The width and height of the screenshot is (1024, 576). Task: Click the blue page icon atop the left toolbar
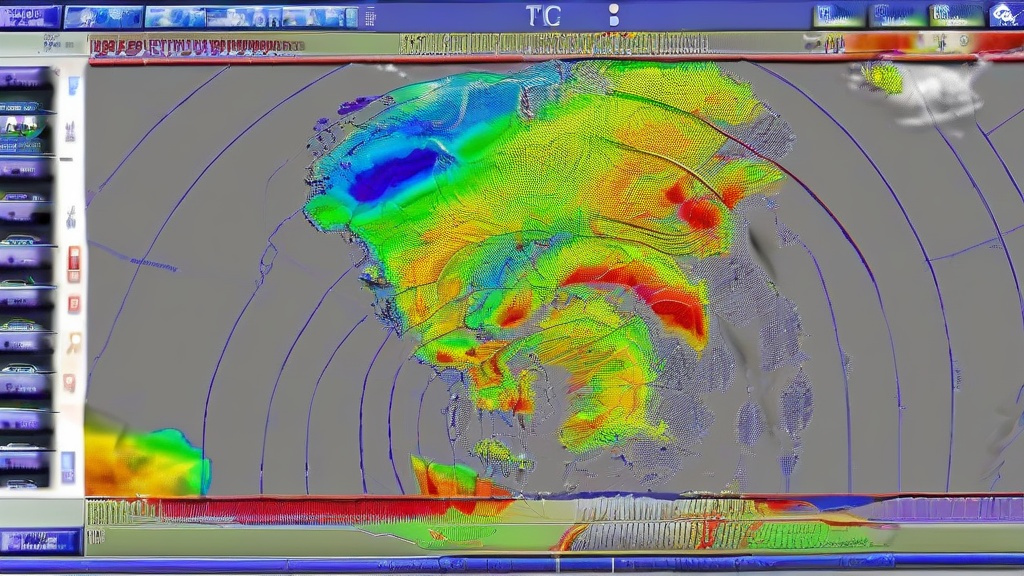tap(73, 86)
